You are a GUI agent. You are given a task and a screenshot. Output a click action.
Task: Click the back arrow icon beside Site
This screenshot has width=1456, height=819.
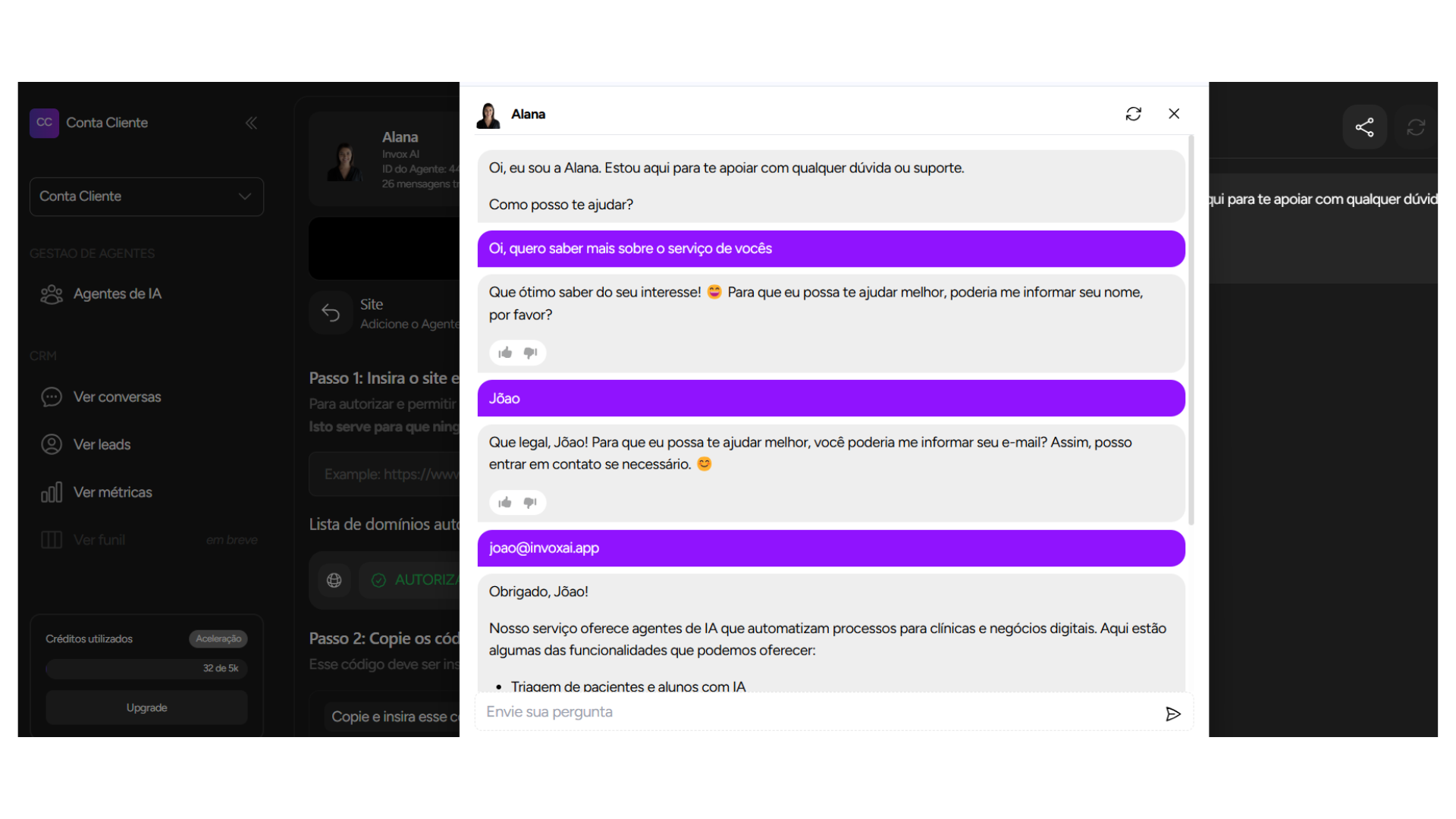click(x=331, y=312)
